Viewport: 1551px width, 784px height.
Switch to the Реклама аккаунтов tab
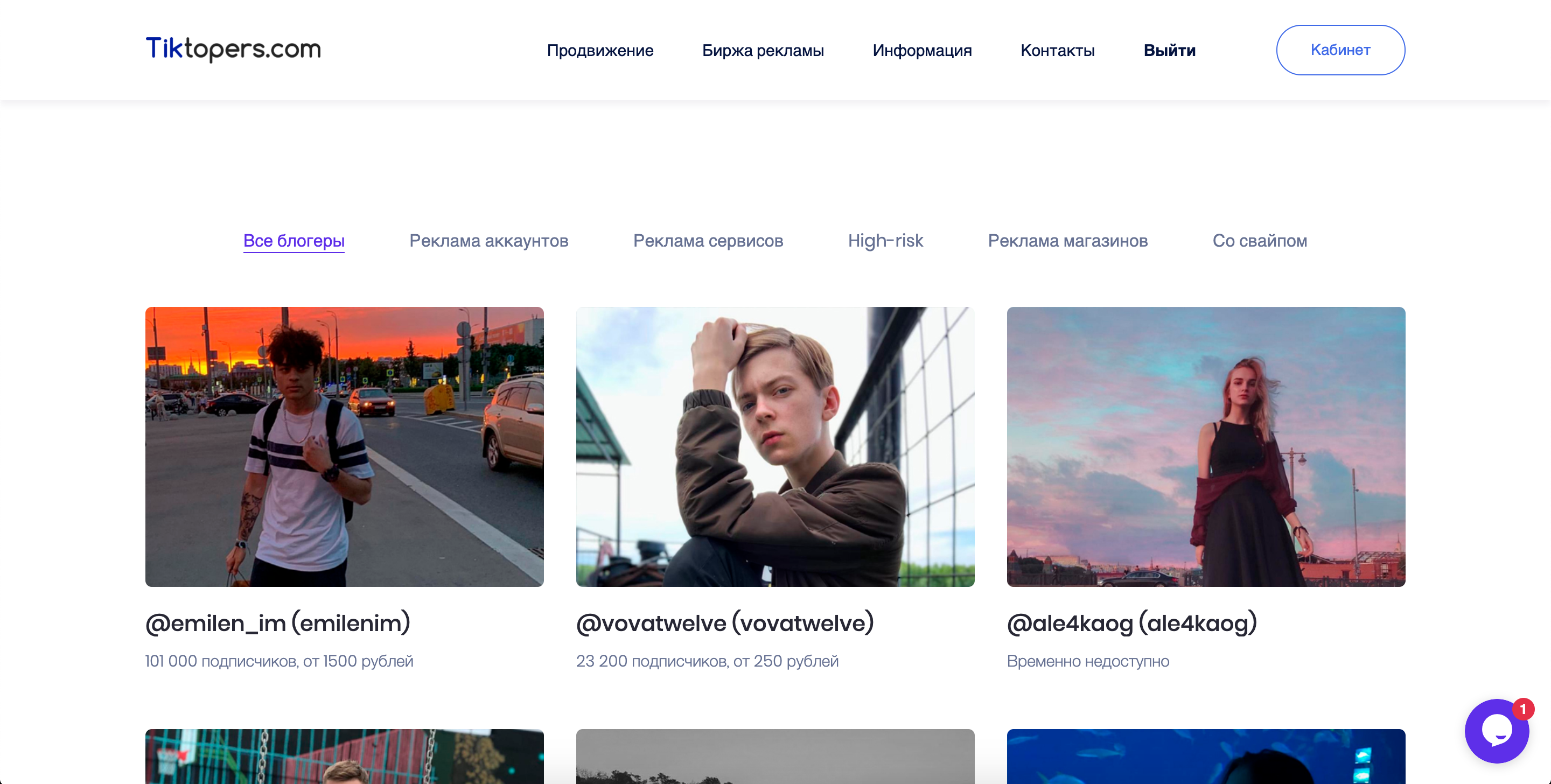tap(488, 241)
